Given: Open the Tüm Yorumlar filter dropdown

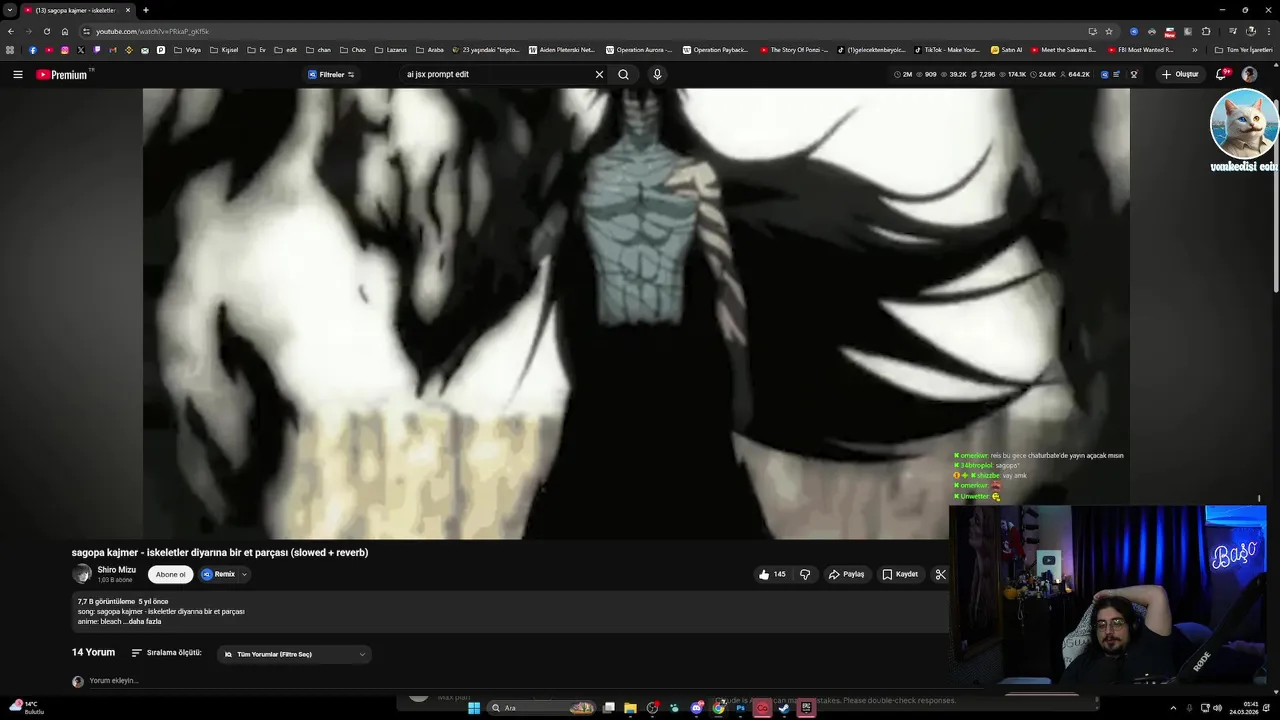Looking at the screenshot, I should 295,654.
